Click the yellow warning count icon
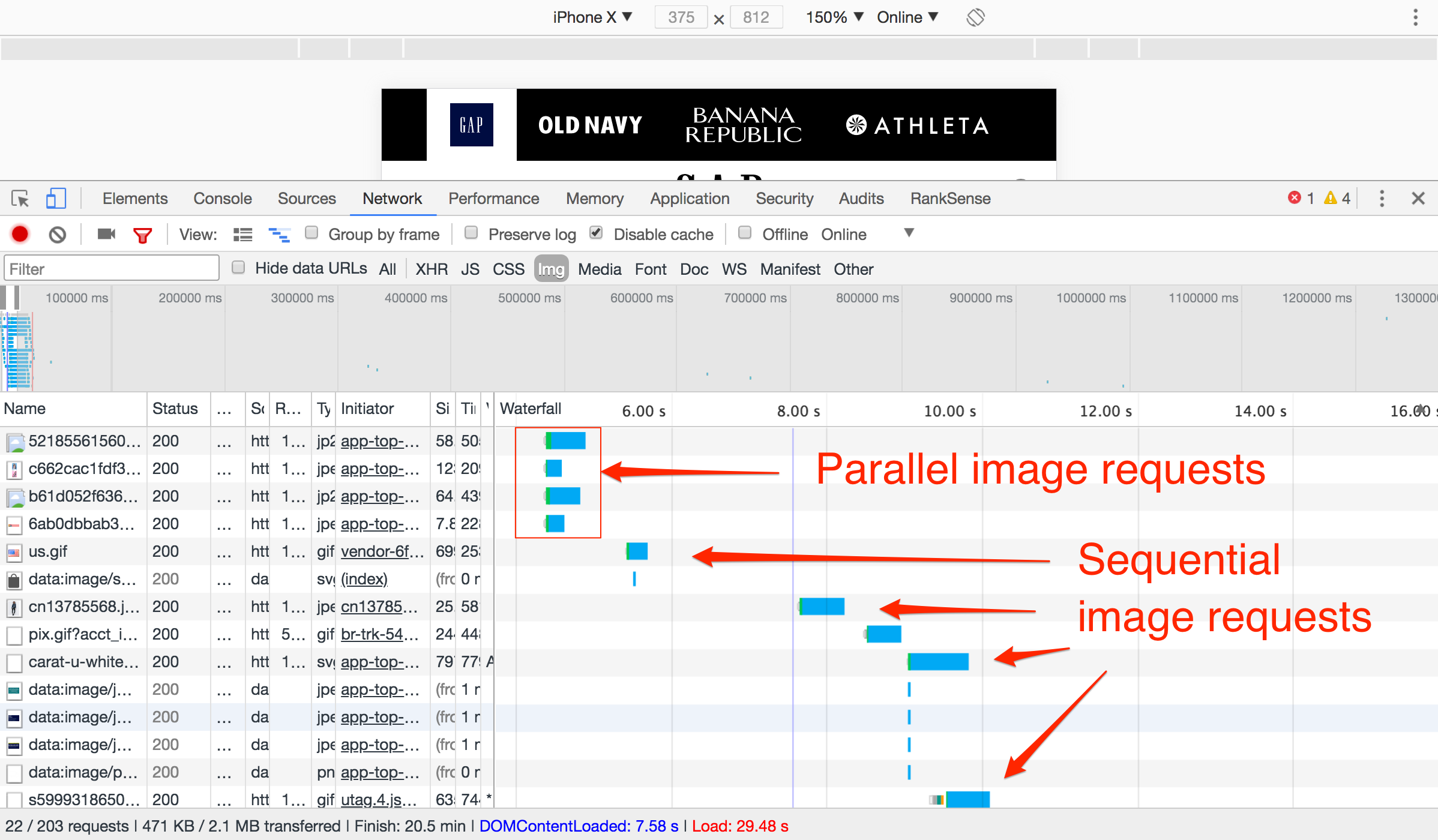 pos(1331,198)
